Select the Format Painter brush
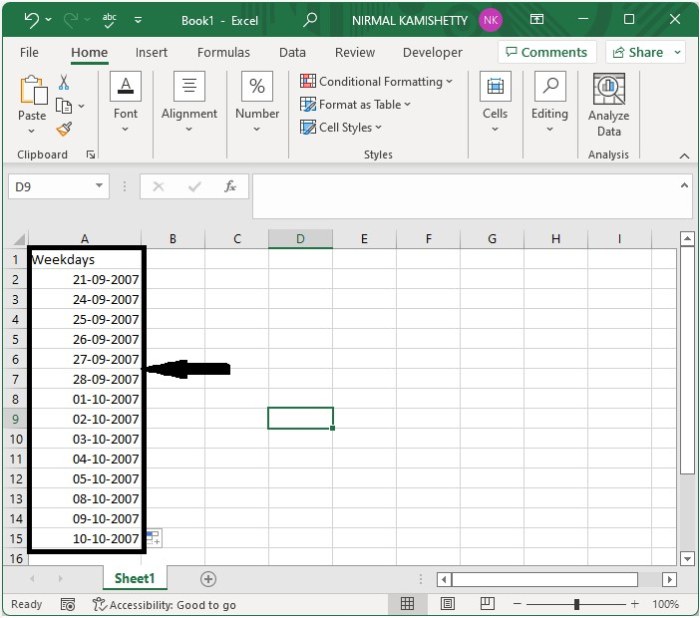The height and width of the screenshot is (618, 700). pyautogui.click(x=64, y=129)
